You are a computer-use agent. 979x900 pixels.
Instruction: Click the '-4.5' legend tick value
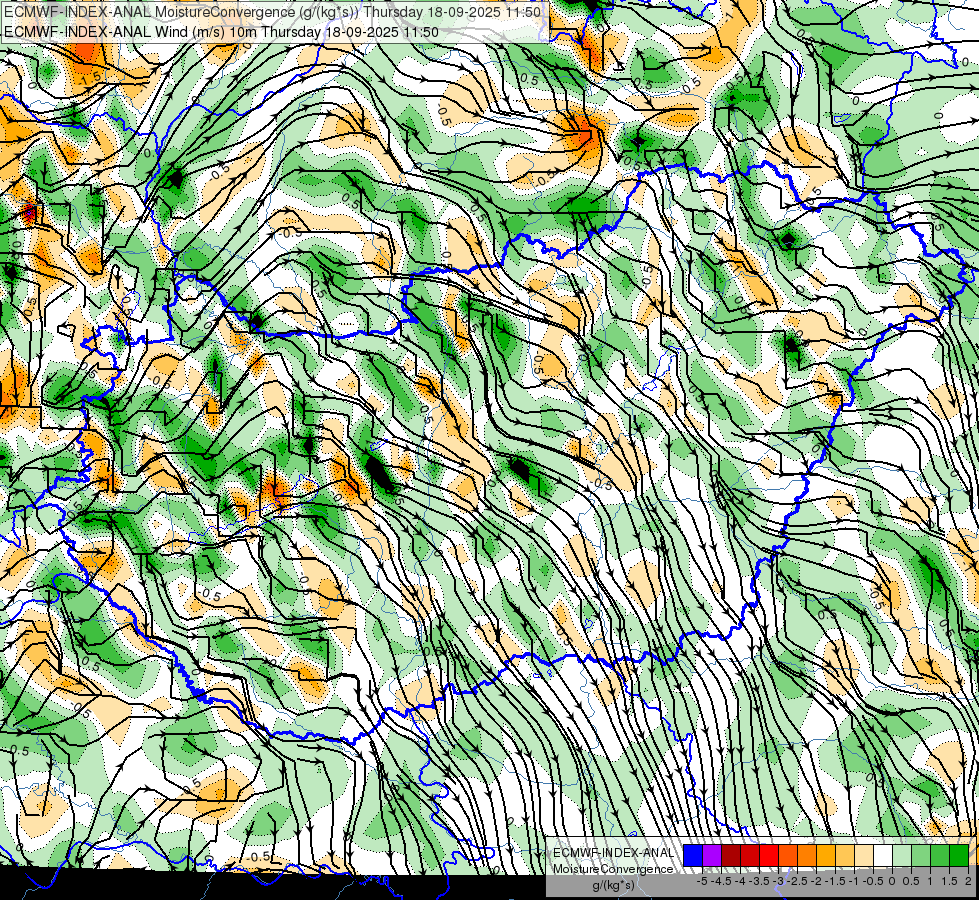[x=721, y=881]
